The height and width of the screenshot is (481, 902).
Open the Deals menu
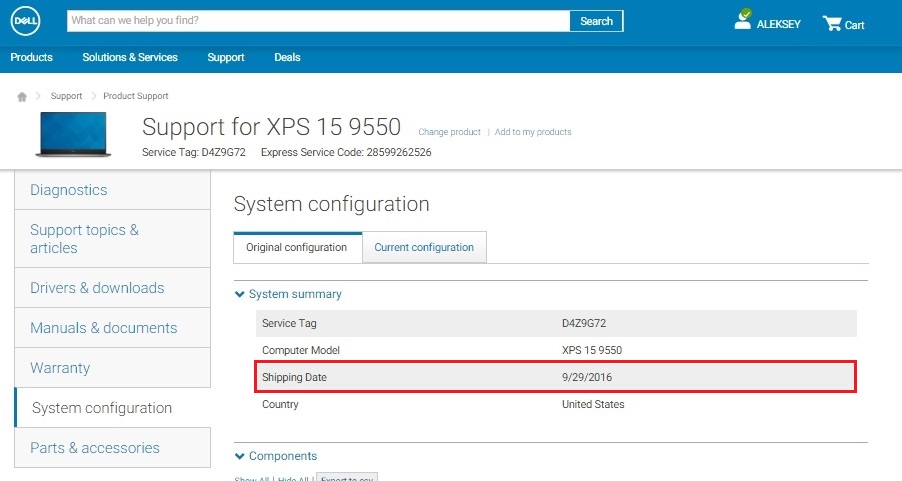point(287,57)
